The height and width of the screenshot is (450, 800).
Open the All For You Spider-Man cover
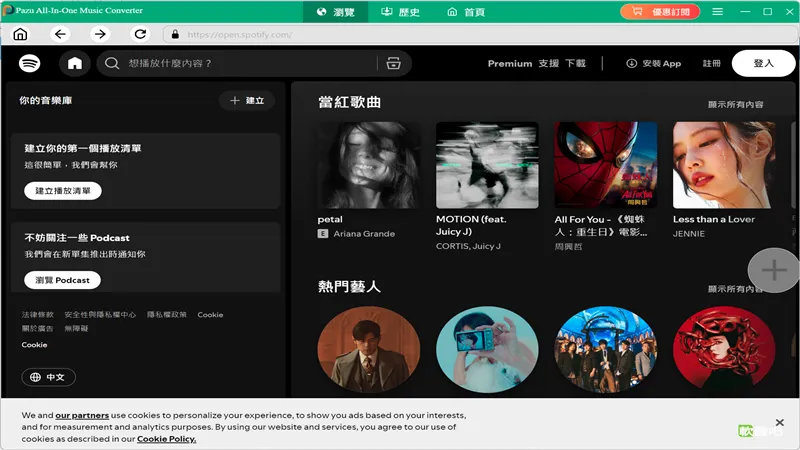click(x=606, y=165)
